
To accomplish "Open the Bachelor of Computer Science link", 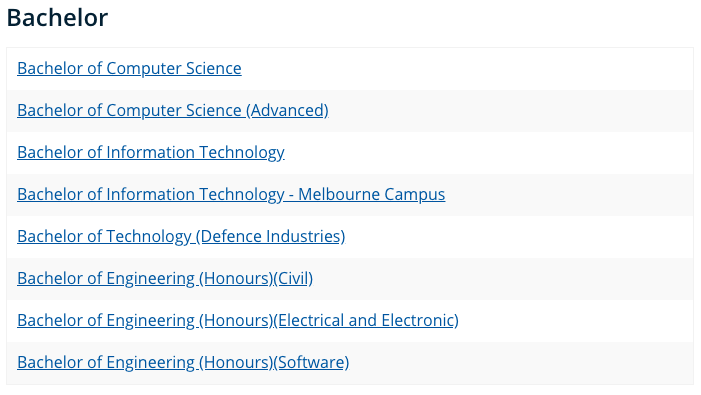I will (129, 68).
